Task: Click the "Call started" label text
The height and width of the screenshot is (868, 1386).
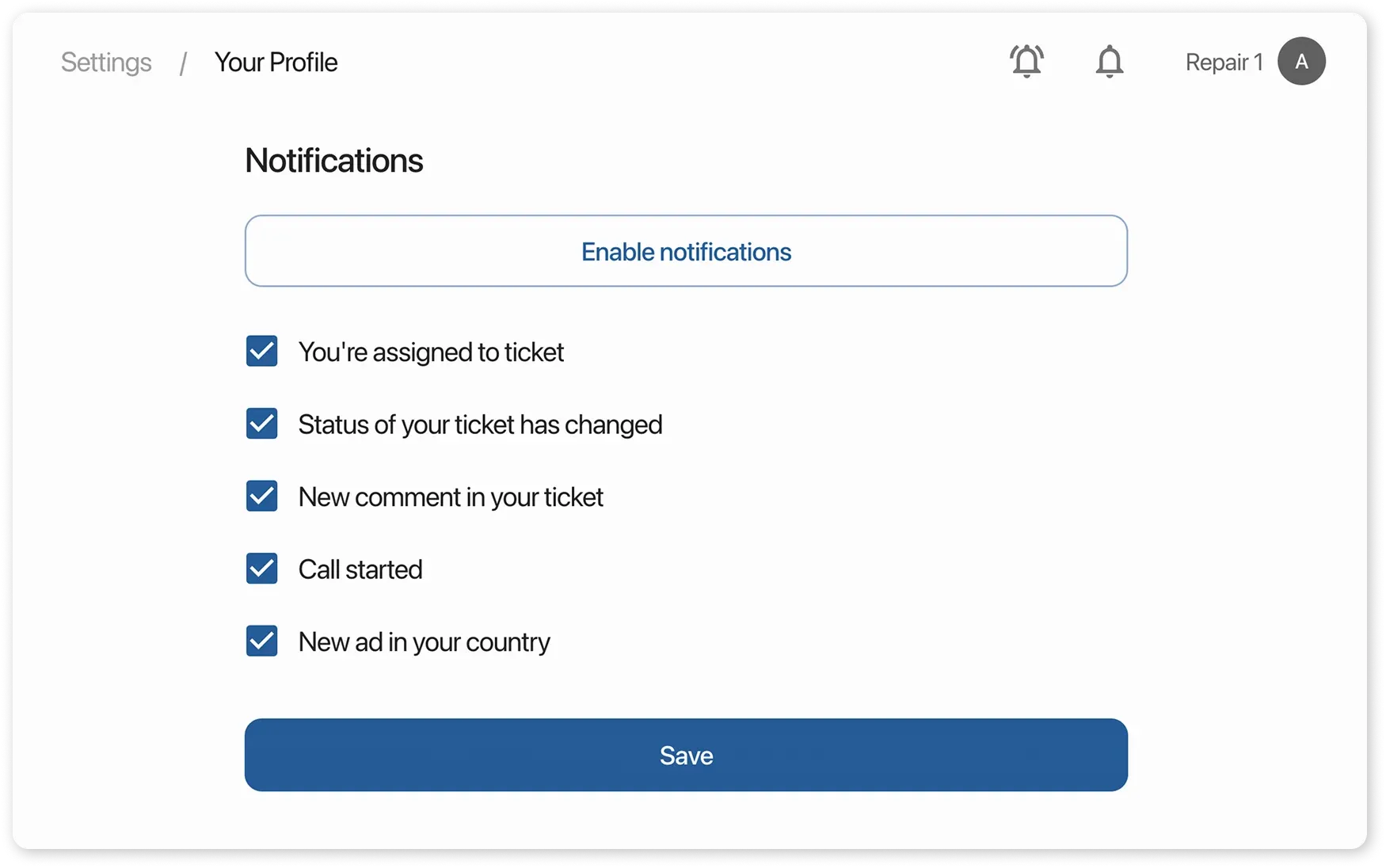Action: tap(360, 569)
